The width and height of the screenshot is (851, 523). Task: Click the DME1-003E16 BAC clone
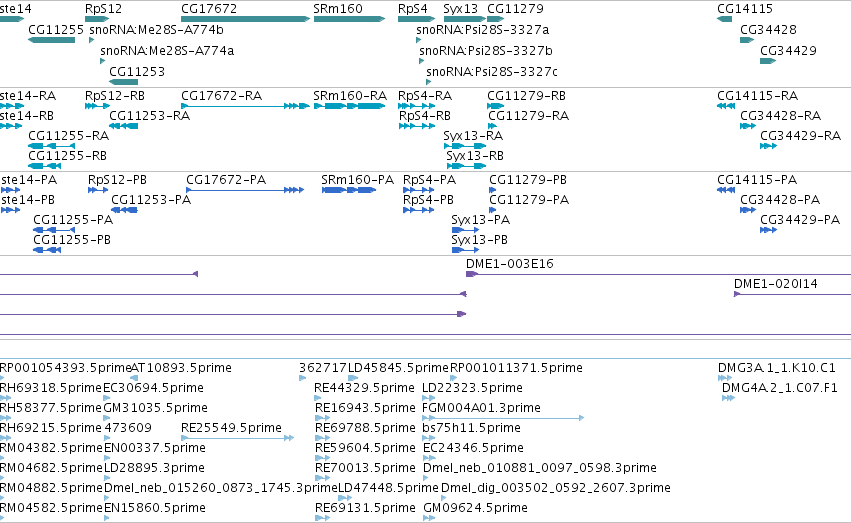(x=658, y=274)
